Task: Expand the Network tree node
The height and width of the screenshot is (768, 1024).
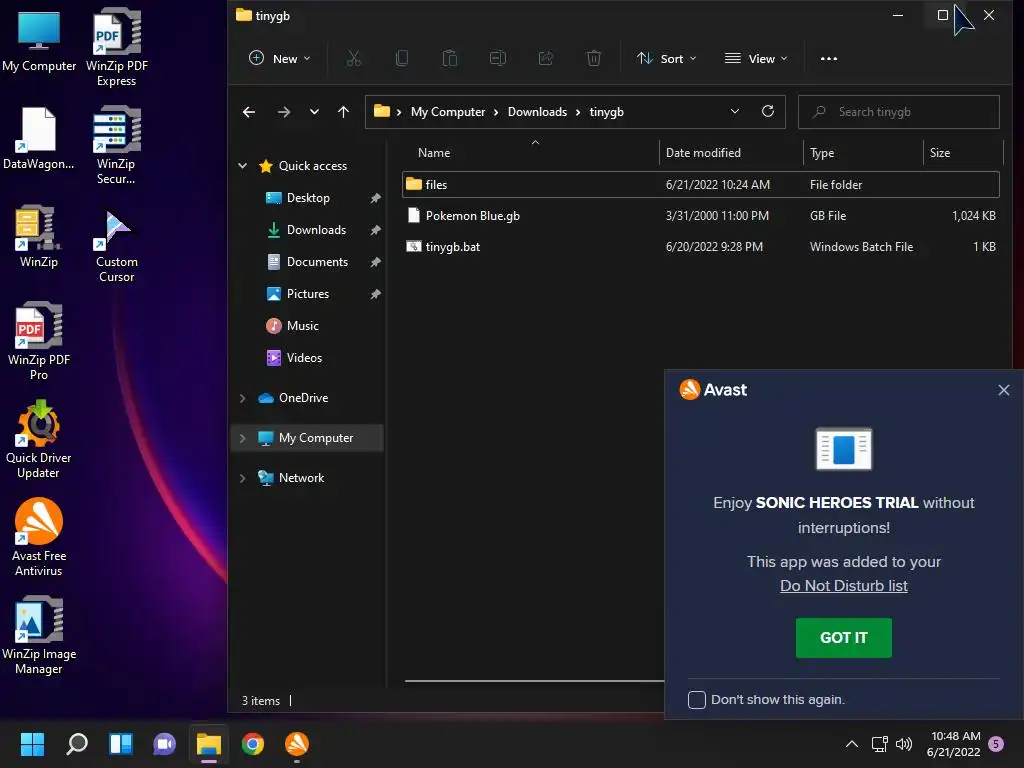Action: pyautogui.click(x=242, y=478)
